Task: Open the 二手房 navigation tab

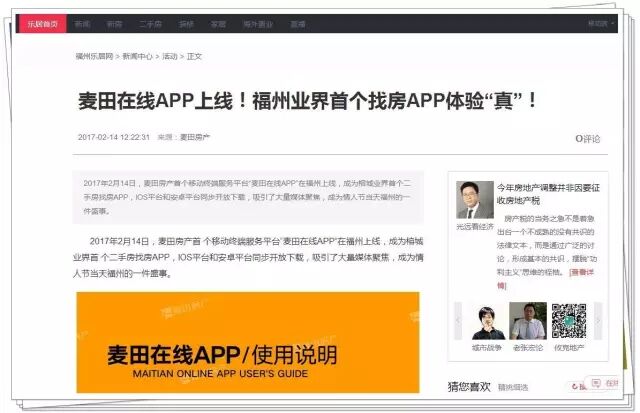Action: [x=150, y=23]
